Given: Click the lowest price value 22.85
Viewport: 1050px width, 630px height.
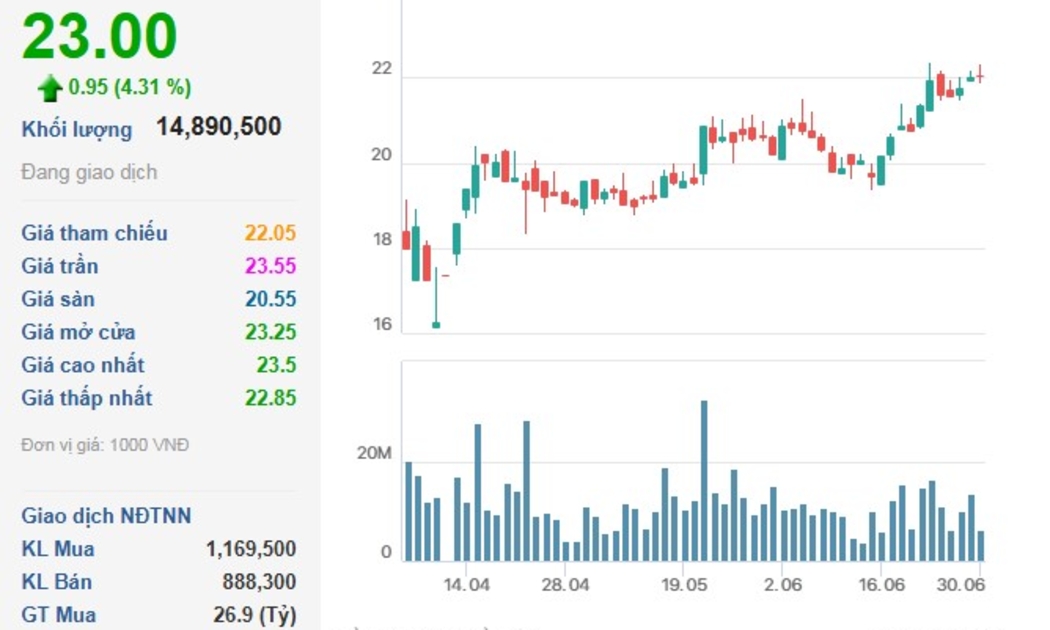Looking at the screenshot, I should coord(270,398).
